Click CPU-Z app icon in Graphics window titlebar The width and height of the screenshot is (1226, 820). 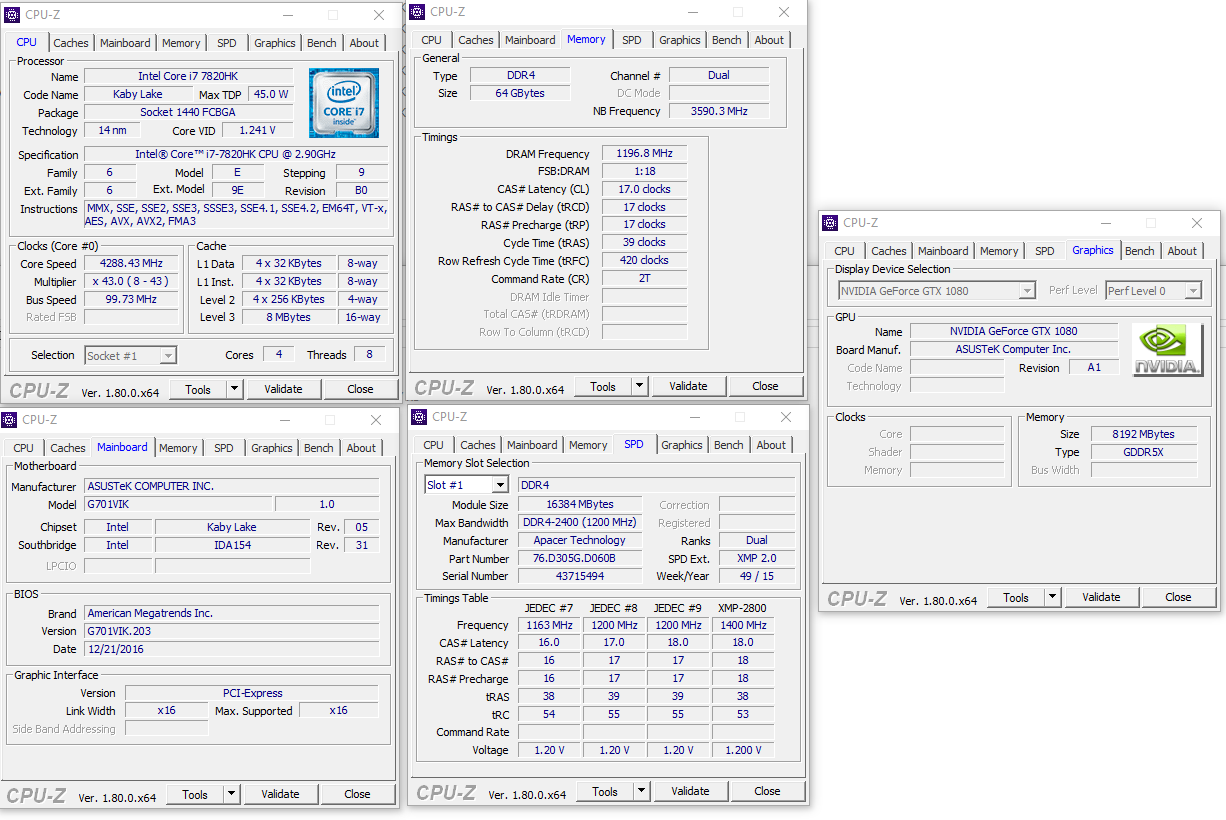[x=830, y=223]
